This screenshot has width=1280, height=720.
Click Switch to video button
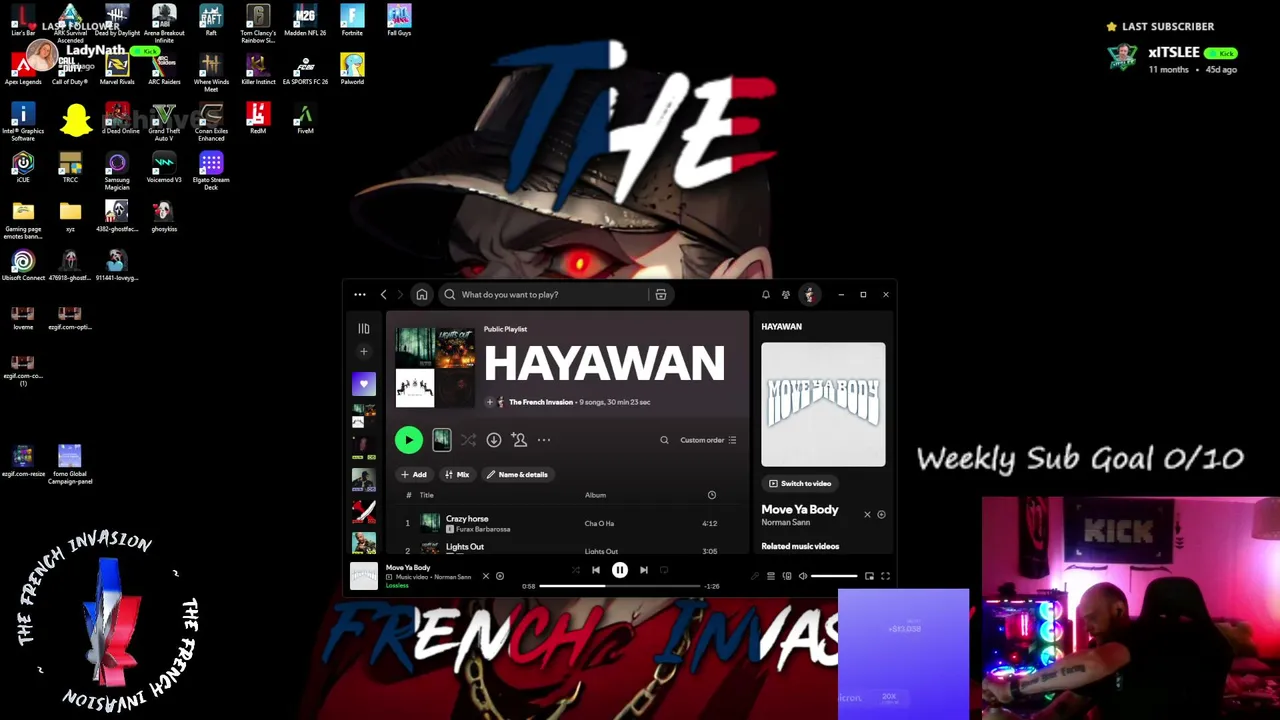800,484
